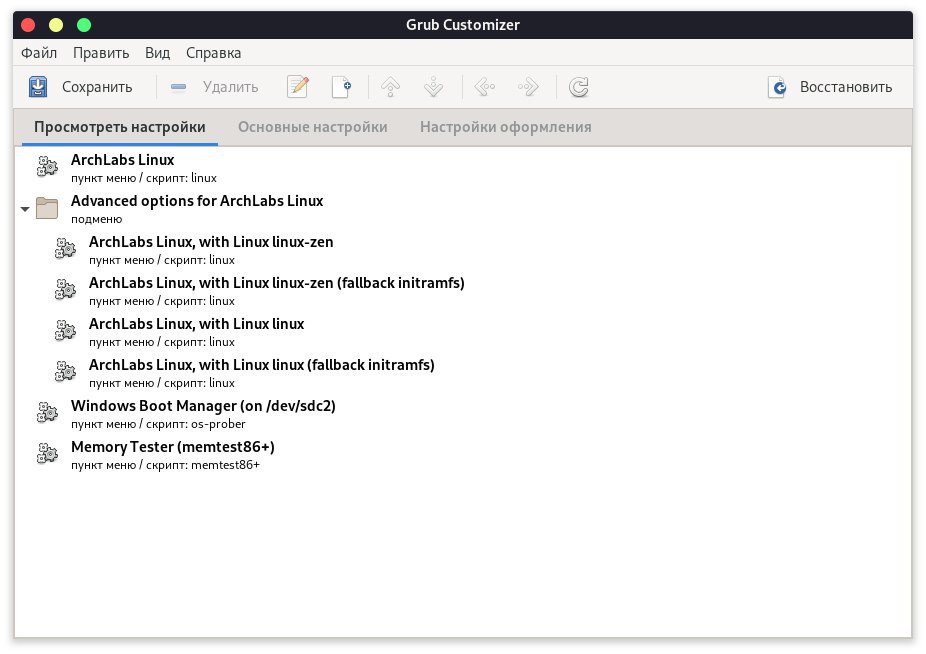Click the 'подменю' subtitle text

tap(96, 219)
